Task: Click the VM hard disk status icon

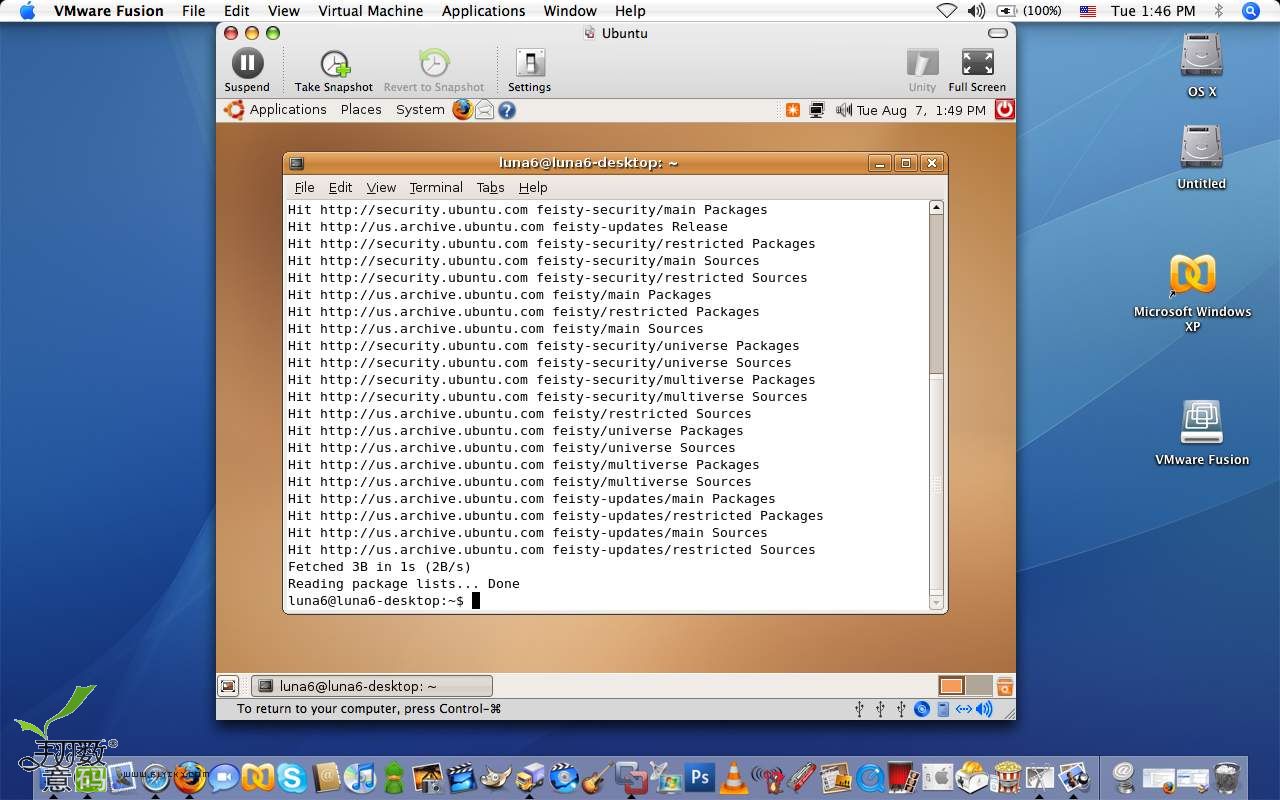Action: pyautogui.click(x=943, y=709)
